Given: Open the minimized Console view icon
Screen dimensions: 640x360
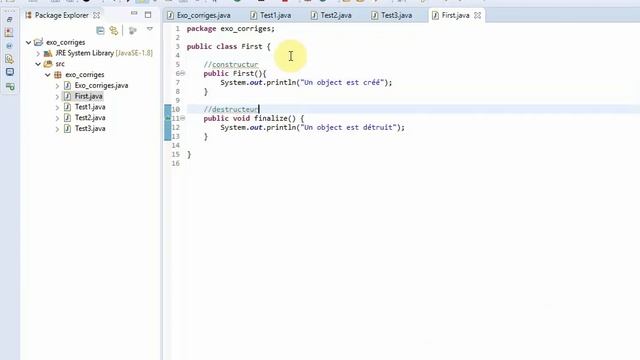Looking at the screenshot, I should [x=9, y=72].
